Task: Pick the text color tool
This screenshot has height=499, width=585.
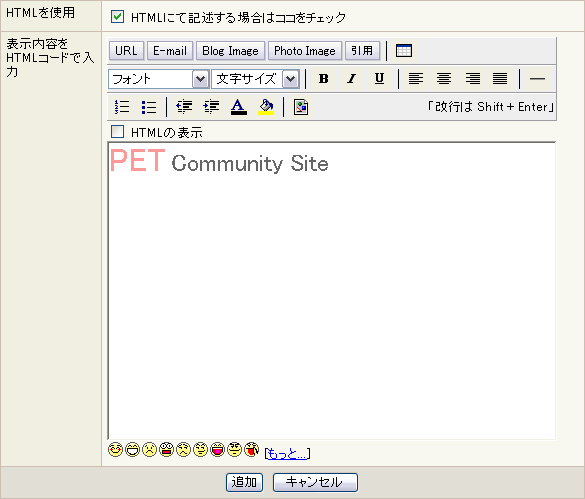Action: pyautogui.click(x=239, y=107)
